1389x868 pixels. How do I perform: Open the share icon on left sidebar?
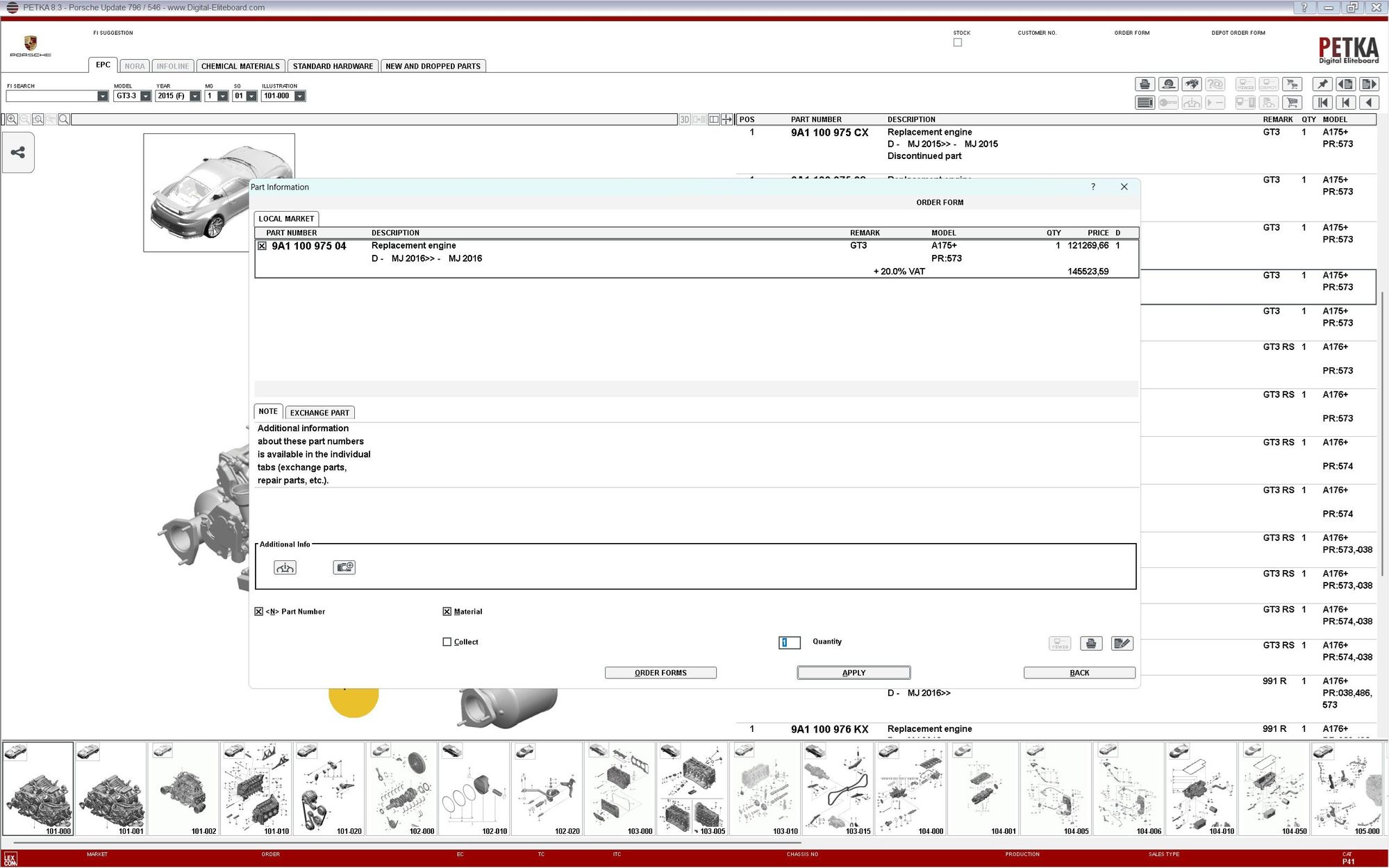tap(18, 152)
